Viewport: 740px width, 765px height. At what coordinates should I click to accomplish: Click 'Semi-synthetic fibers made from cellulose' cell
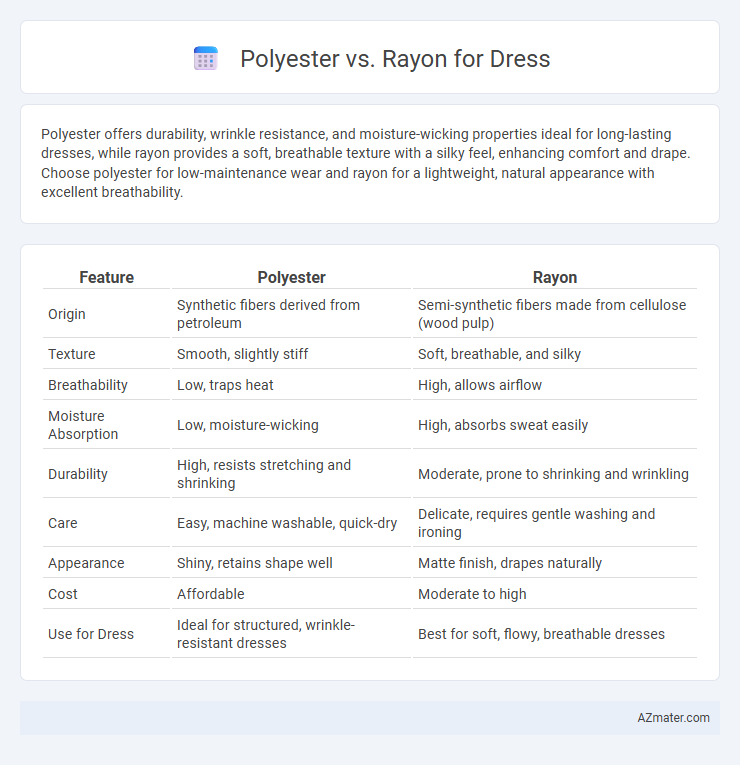tap(555, 314)
